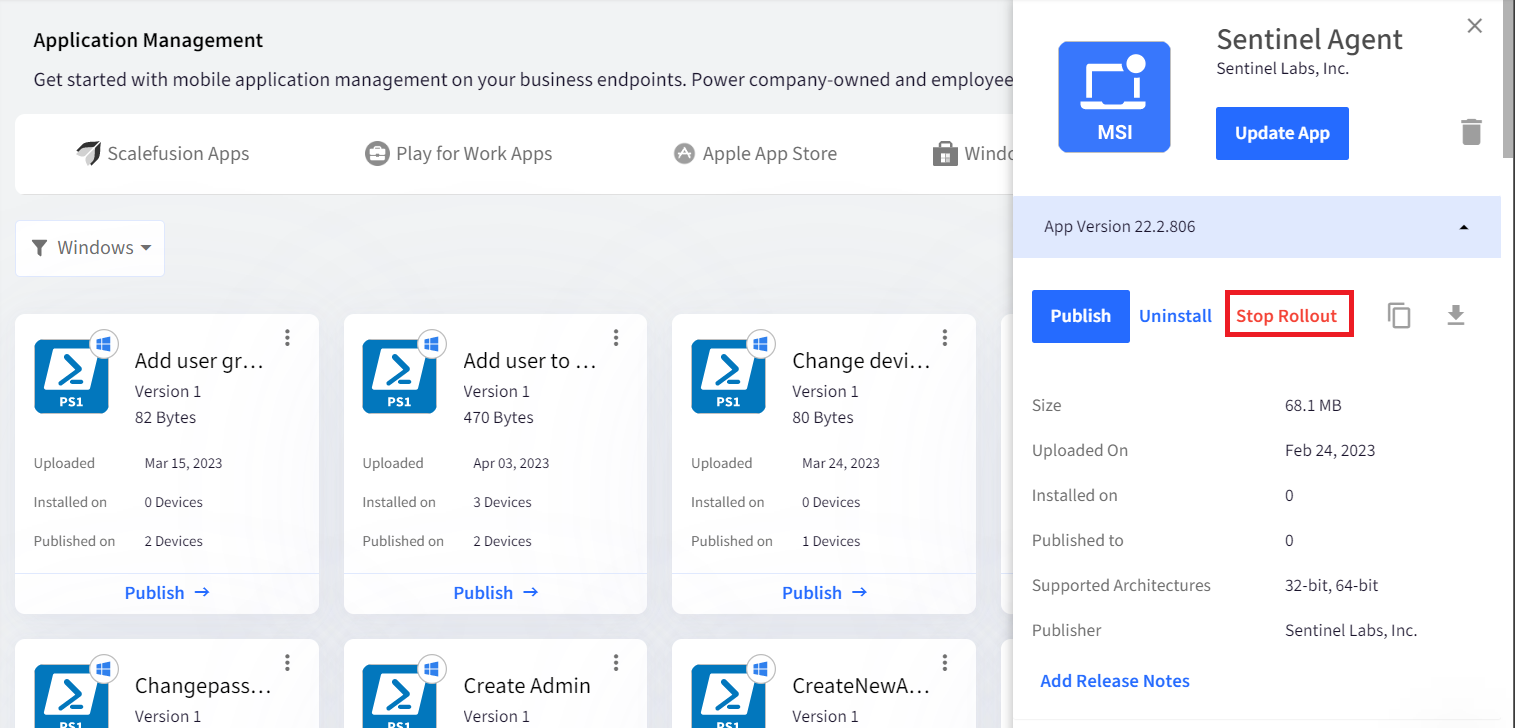Switch to Apple App Store tab
This screenshot has height=728, width=1515.
pyautogui.click(x=755, y=154)
